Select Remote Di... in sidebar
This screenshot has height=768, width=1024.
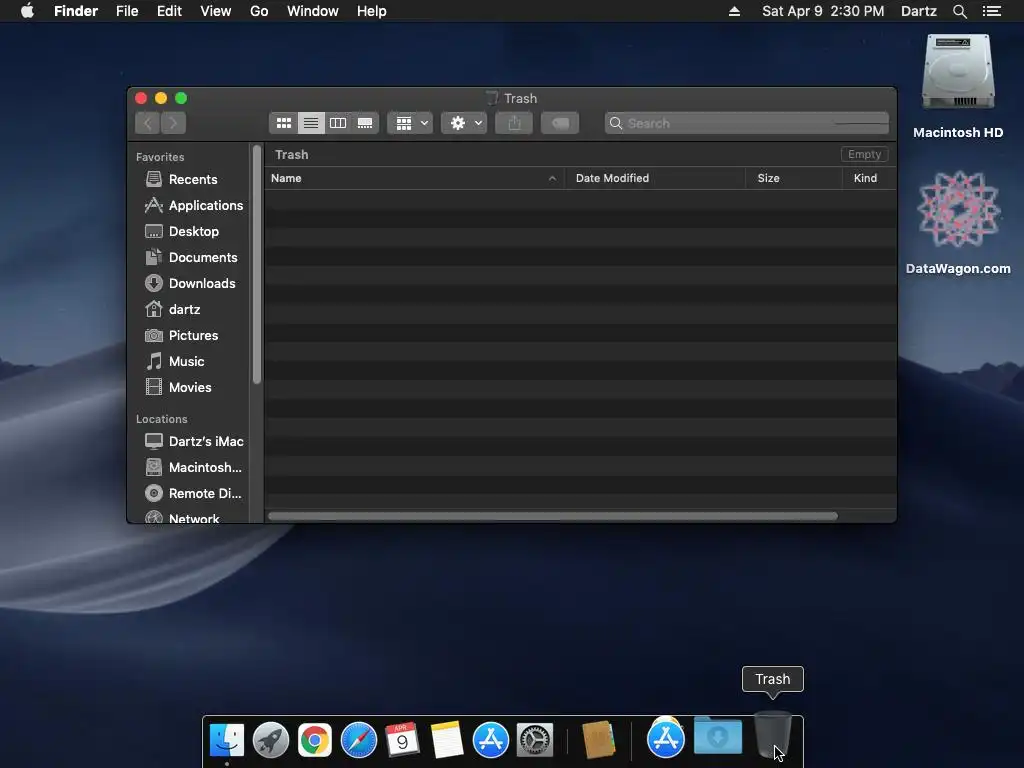[x=193, y=494]
